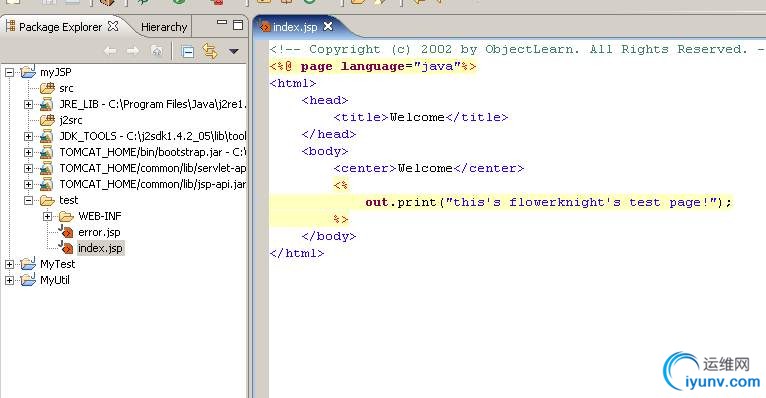Click the Copyright comment line in editor

click(517, 49)
